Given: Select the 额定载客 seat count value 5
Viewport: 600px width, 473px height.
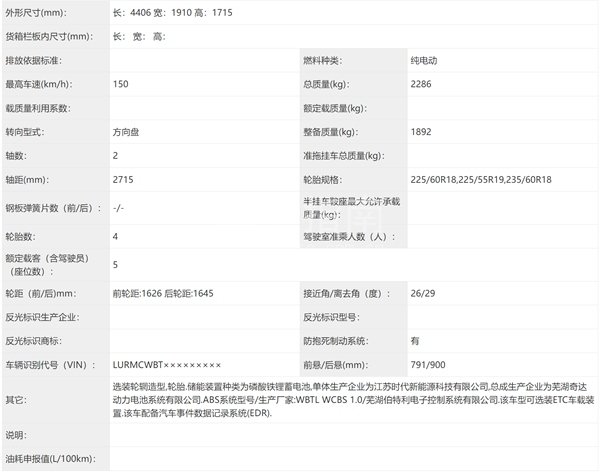Looking at the screenshot, I should point(117,265).
